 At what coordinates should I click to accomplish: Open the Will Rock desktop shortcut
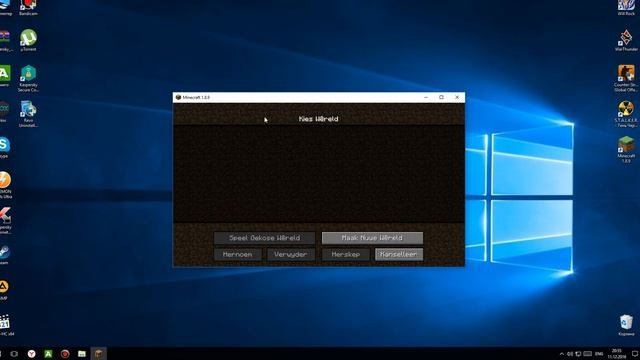[x=626, y=7]
